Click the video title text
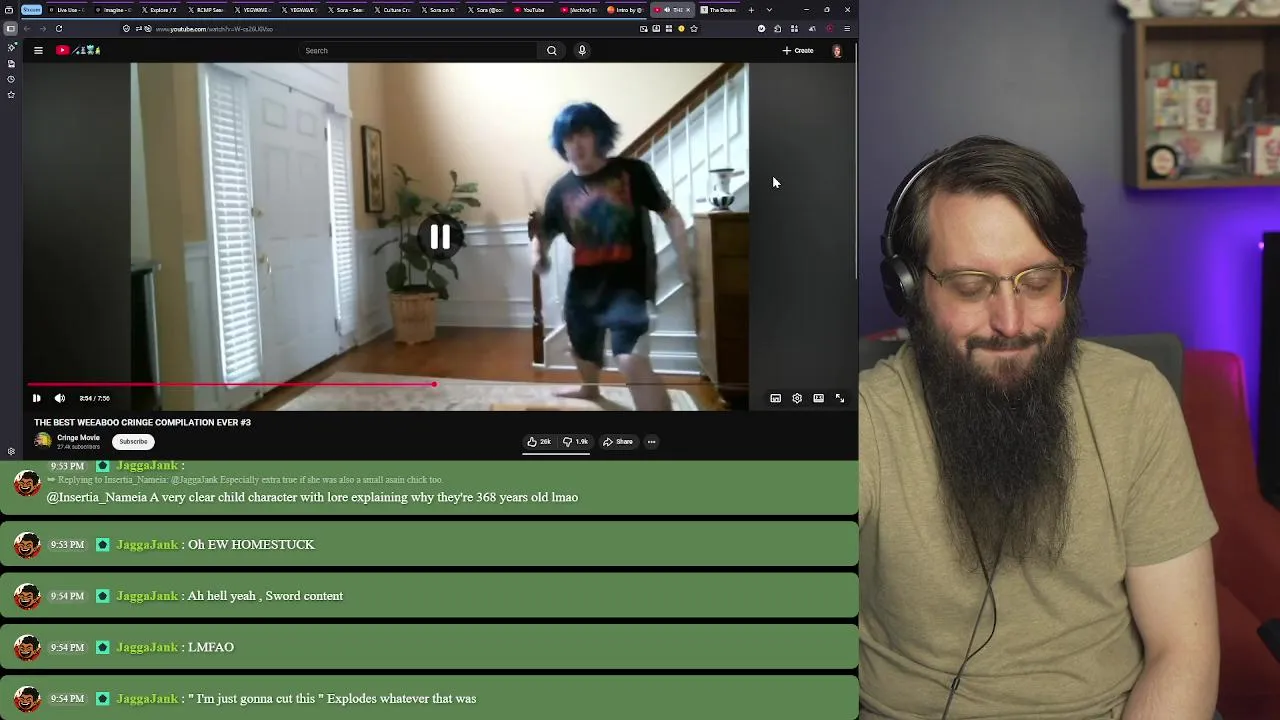 point(142,422)
